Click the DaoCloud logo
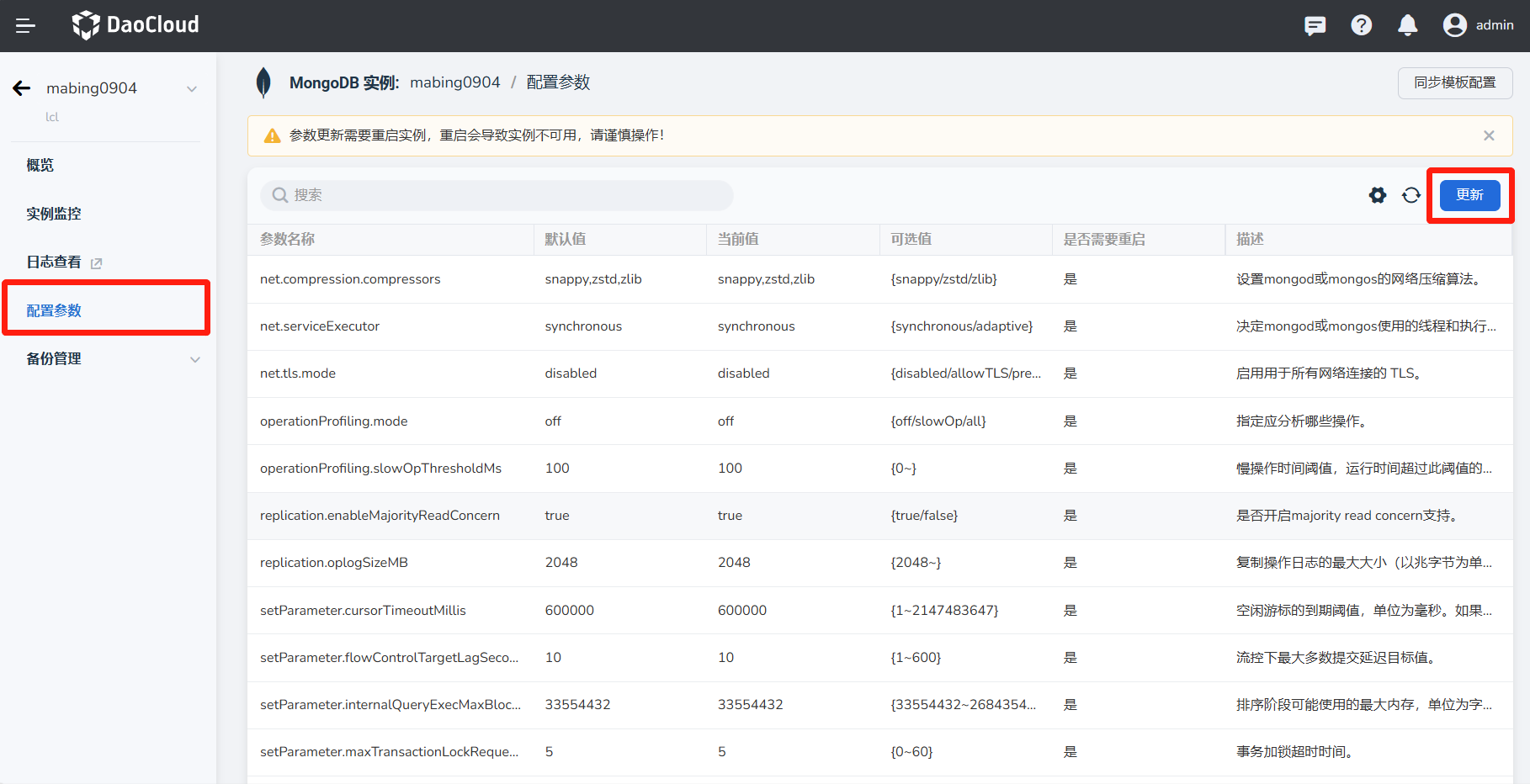Screen dimensions: 1530x784 click(135, 25)
